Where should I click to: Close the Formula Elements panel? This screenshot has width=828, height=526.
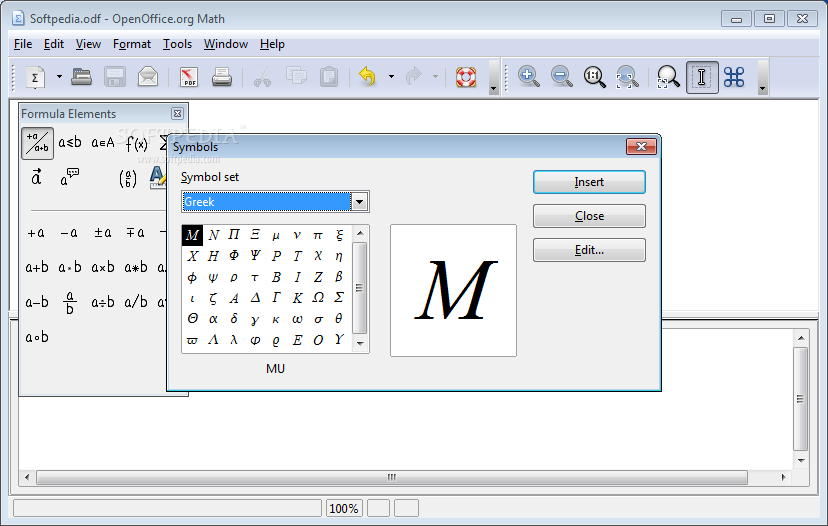tap(177, 114)
